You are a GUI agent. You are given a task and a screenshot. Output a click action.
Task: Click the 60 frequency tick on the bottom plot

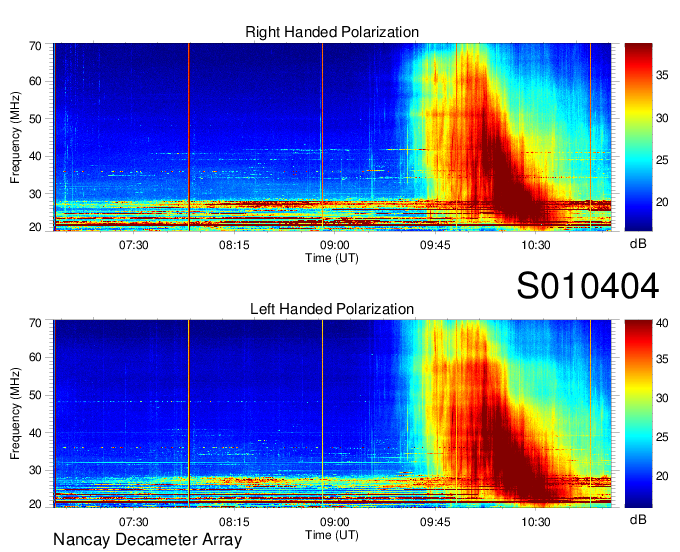coord(35,357)
